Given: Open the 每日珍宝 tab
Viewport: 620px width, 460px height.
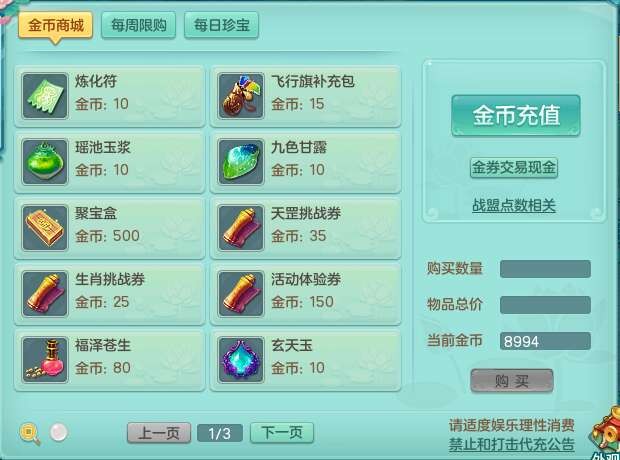Looking at the screenshot, I should pos(221,25).
